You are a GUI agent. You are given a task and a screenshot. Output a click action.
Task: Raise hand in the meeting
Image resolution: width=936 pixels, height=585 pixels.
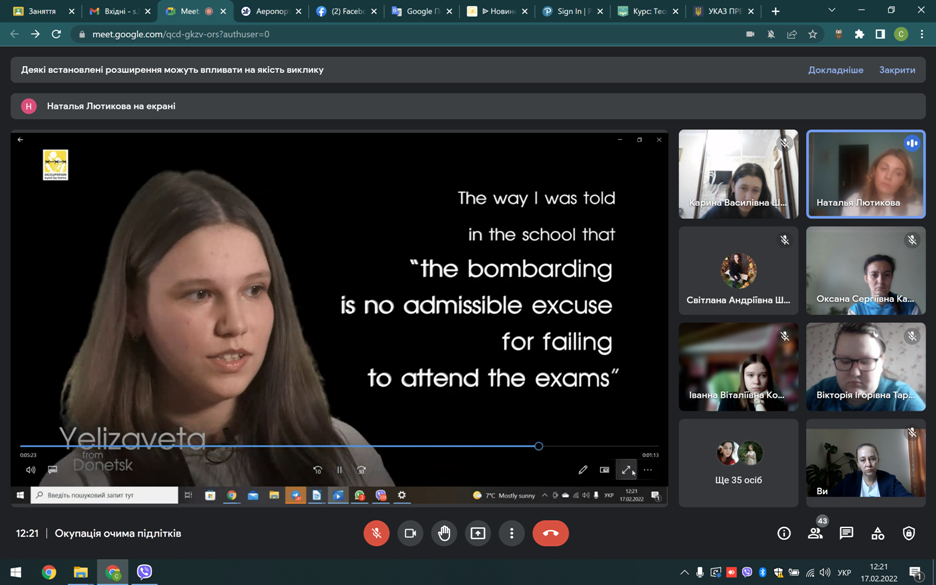pos(444,533)
